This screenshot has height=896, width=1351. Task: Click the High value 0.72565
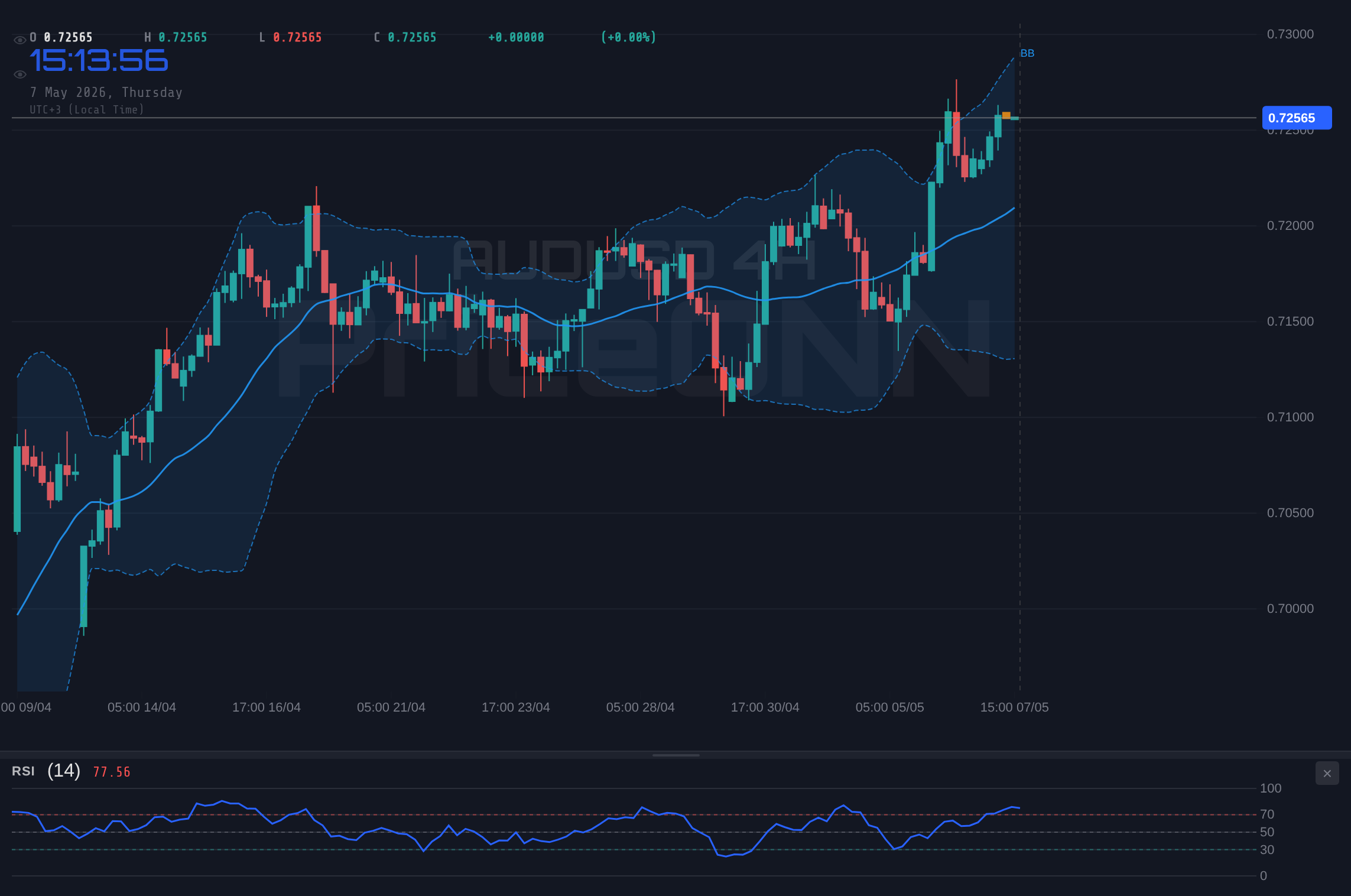[x=183, y=37]
